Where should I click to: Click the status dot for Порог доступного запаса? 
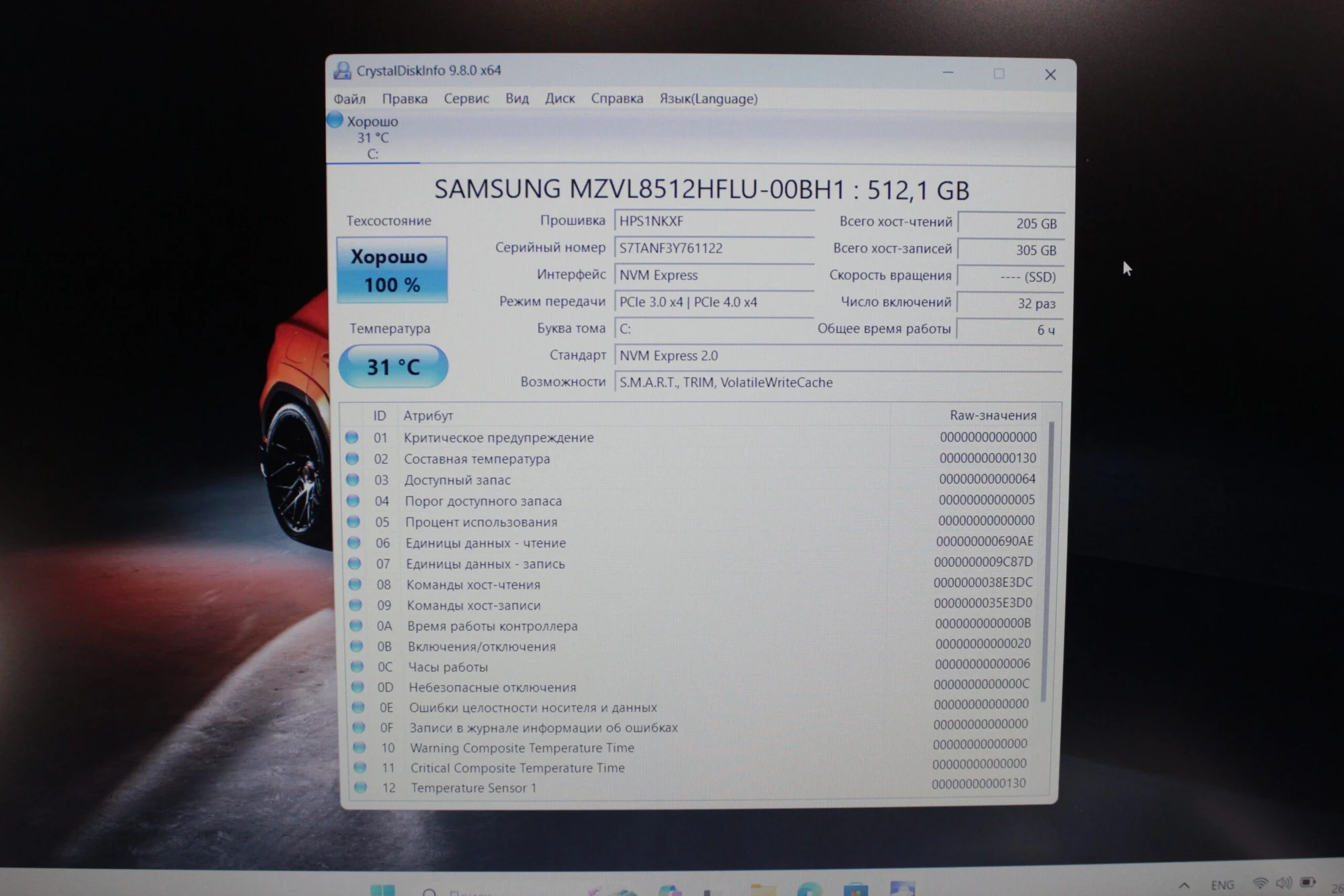point(353,500)
